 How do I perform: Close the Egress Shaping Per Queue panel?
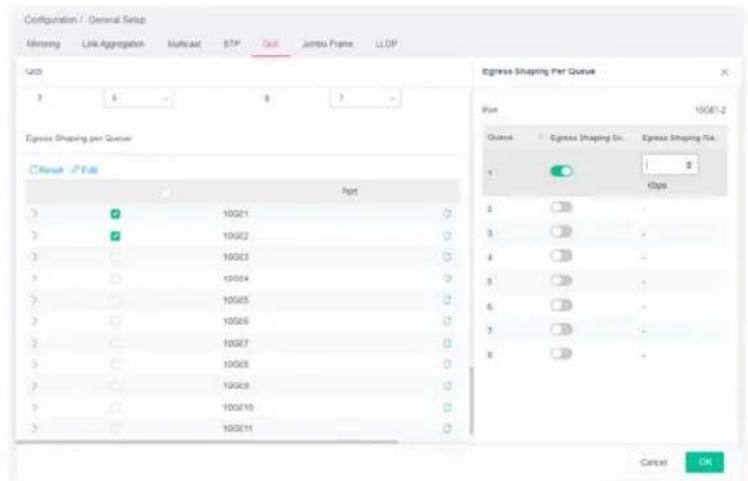[724, 72]
